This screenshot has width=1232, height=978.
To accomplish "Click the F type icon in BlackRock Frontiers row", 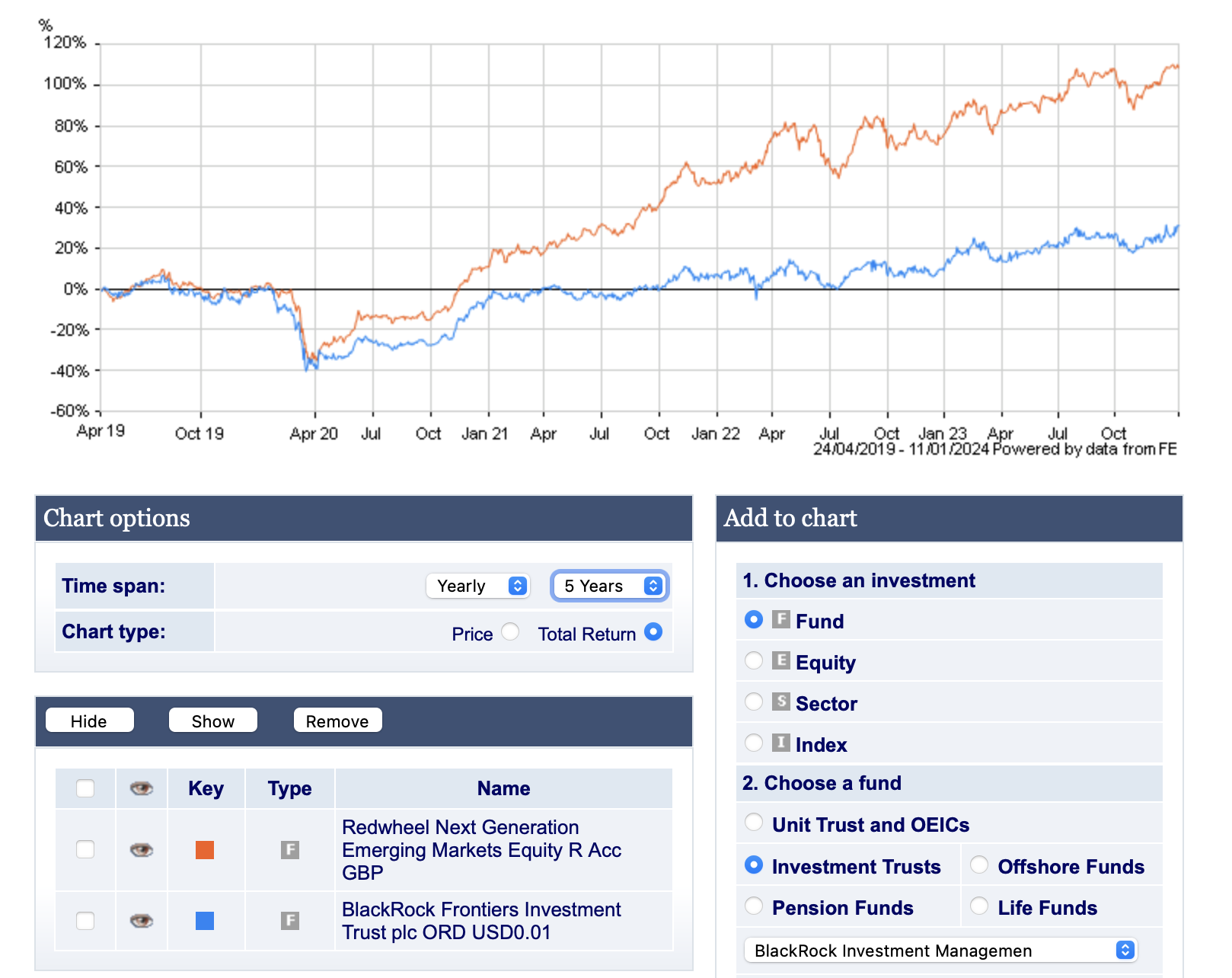I will click(x=290, y=921).
